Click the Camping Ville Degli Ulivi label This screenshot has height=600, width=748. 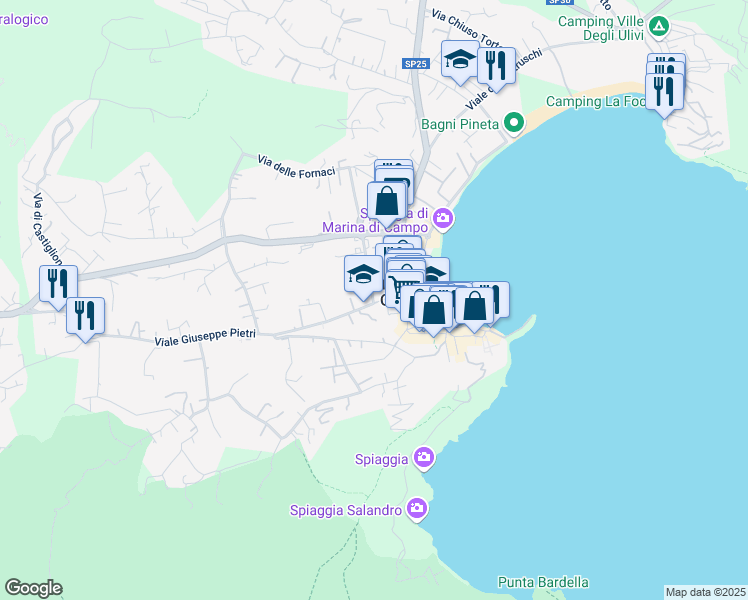pos(601,28)
